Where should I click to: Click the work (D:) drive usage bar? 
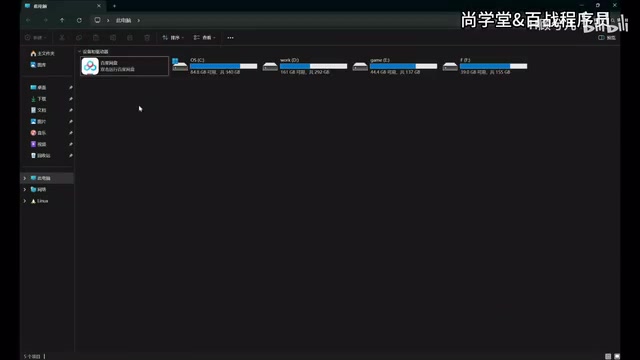[313, 66]
